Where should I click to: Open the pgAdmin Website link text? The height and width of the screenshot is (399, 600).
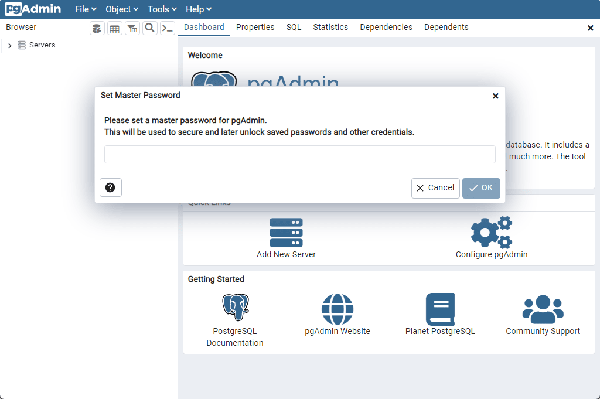[337, 331]
